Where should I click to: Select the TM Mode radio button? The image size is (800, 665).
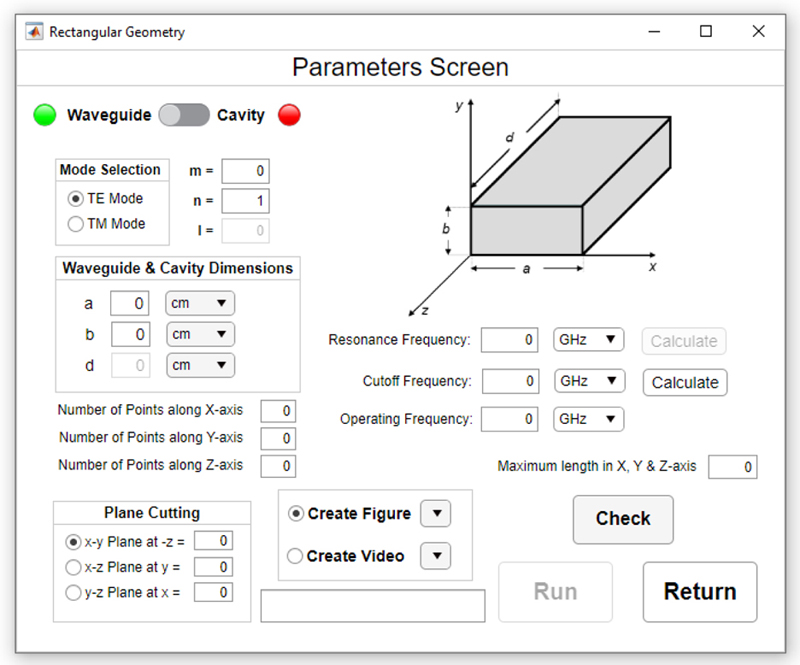click(76, 224)
